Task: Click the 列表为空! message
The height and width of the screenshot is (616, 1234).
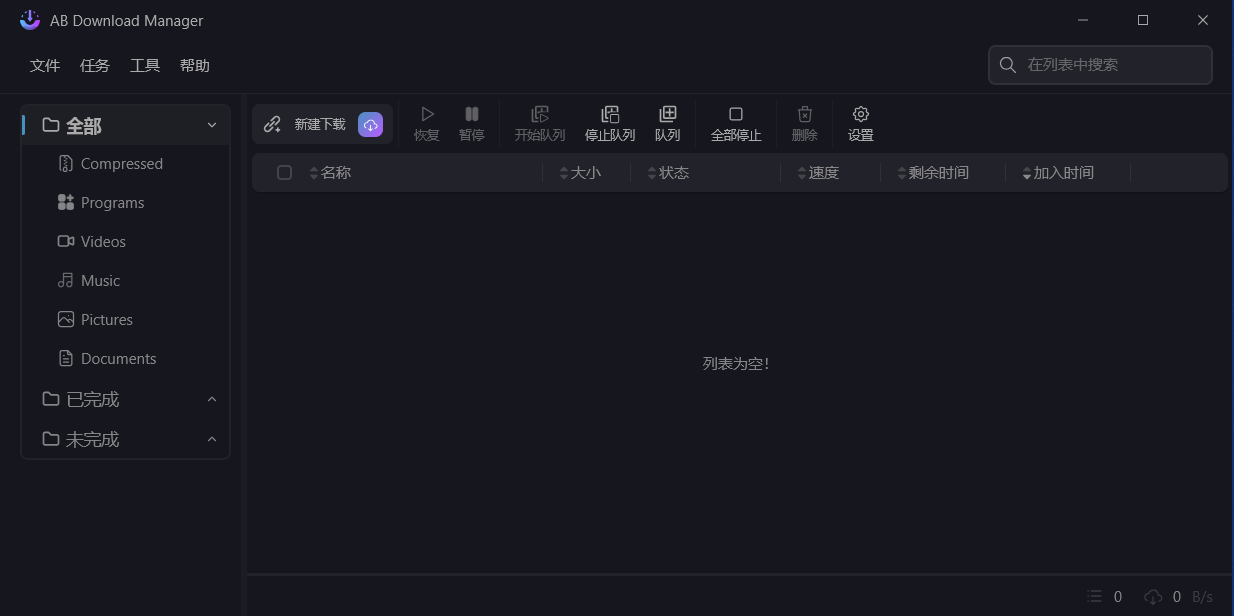Action: (x=736, y=364)
